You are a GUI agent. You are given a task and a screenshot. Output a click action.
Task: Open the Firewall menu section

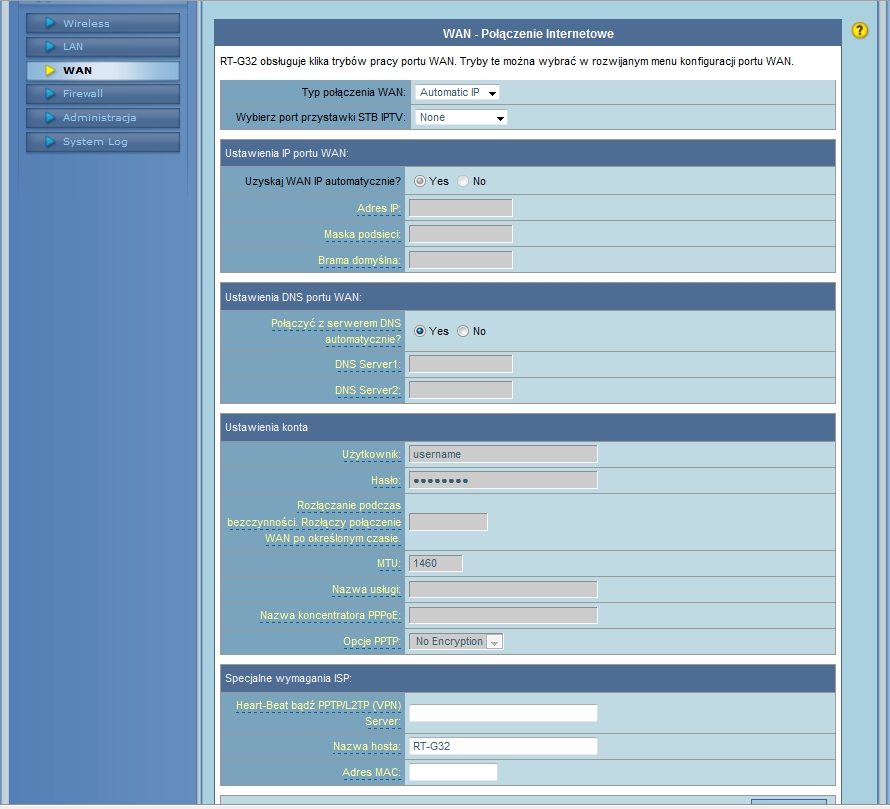[103, 94]
